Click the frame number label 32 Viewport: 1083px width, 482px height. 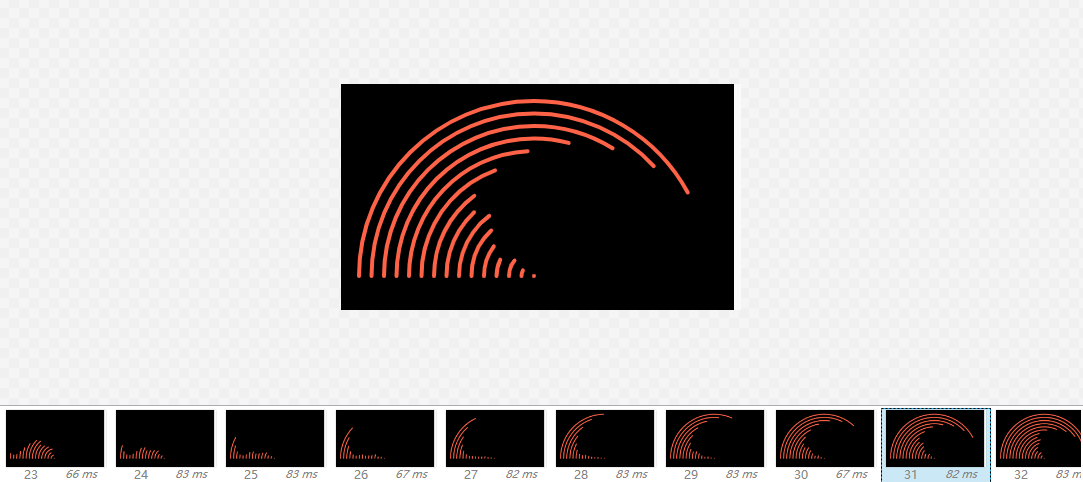tap(1021, 475)
